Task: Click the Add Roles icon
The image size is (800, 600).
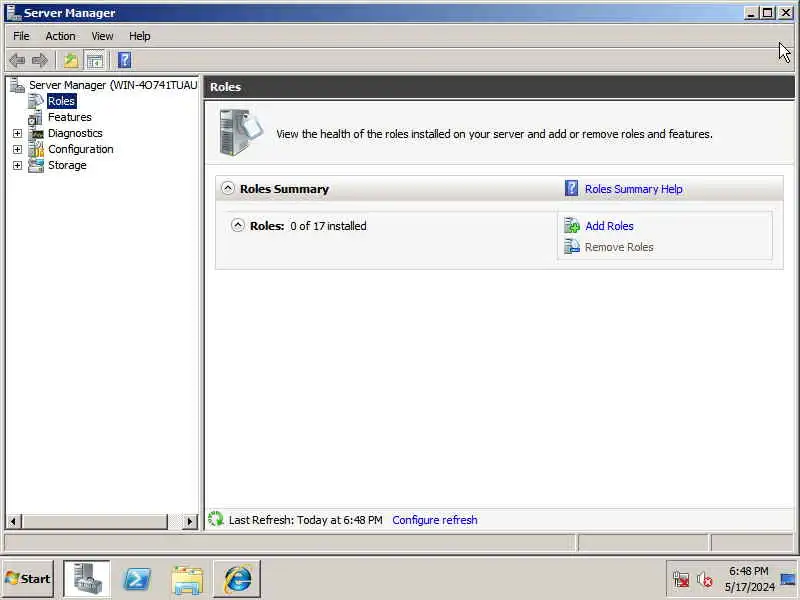Action: coord(572,226)
